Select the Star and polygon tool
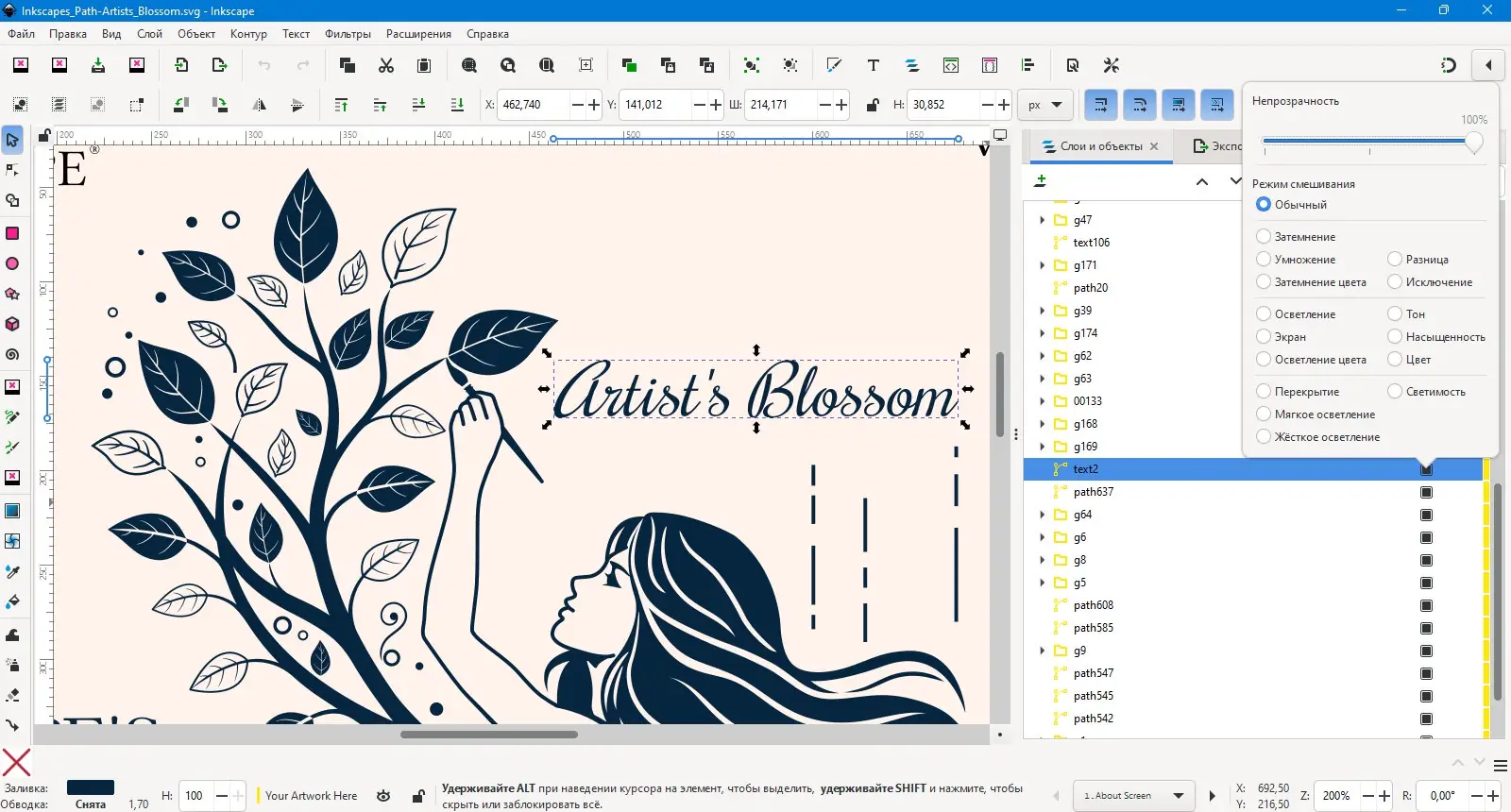 [x=12, y=294]
